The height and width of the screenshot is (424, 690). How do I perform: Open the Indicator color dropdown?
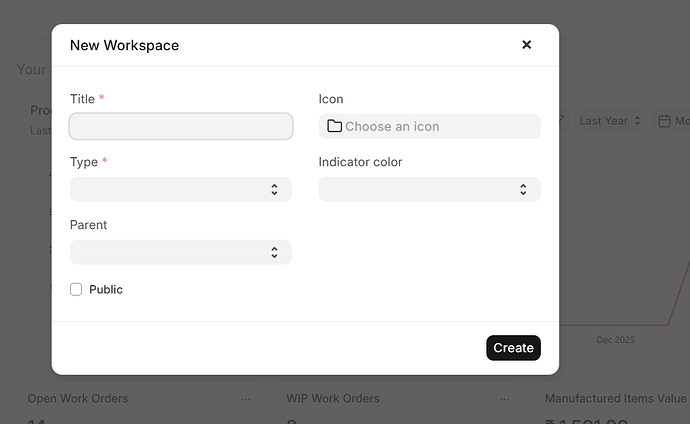point(429,189)
